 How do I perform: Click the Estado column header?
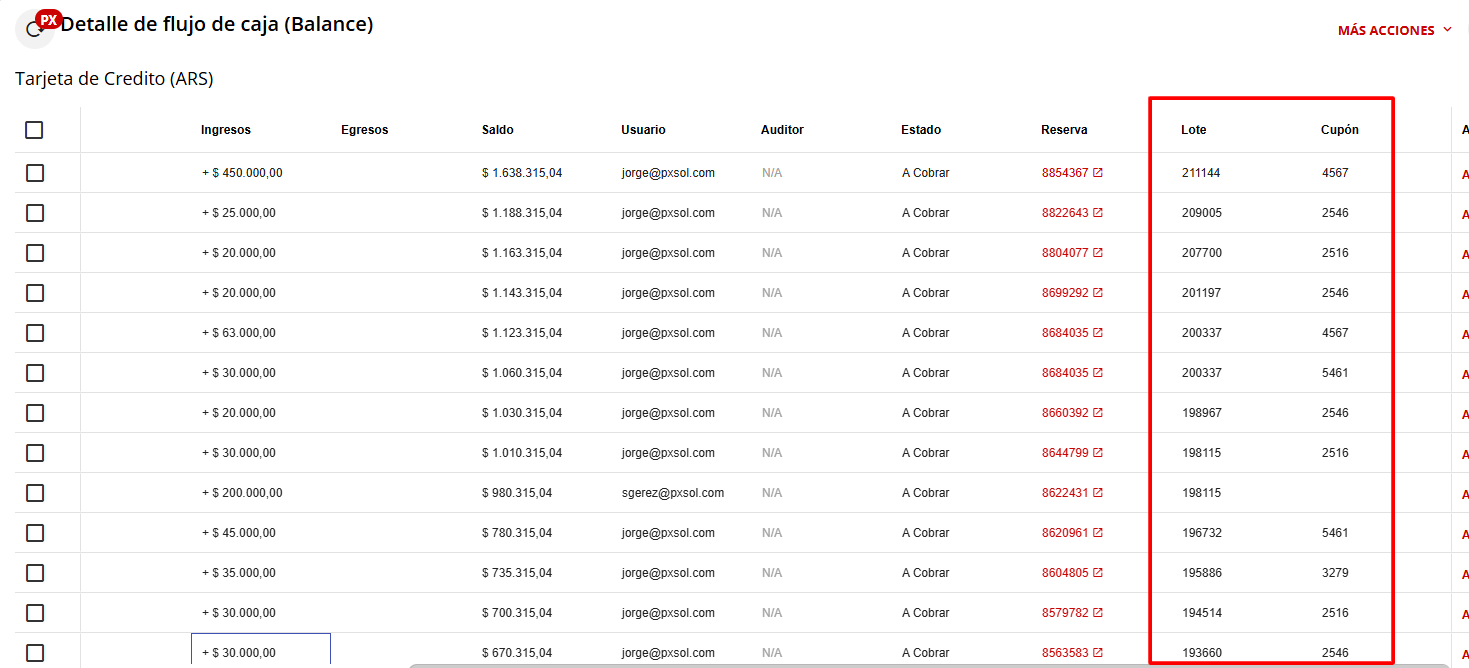[x=921, y=130]
